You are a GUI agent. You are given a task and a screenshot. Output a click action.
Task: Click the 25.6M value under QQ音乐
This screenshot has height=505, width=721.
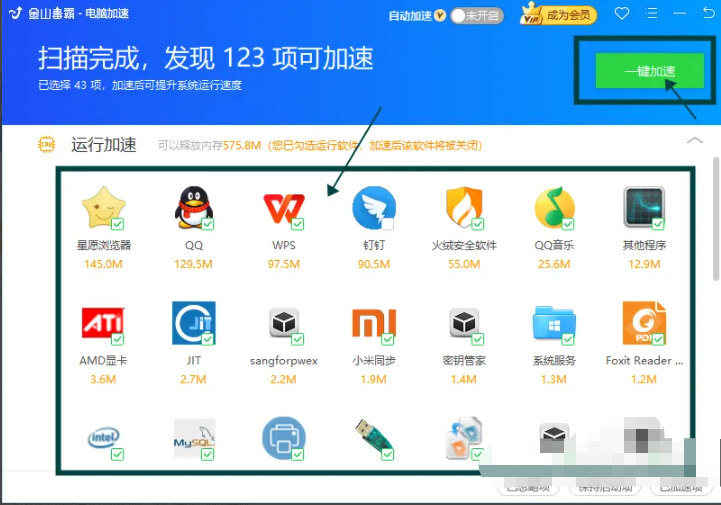pos(554,264)
